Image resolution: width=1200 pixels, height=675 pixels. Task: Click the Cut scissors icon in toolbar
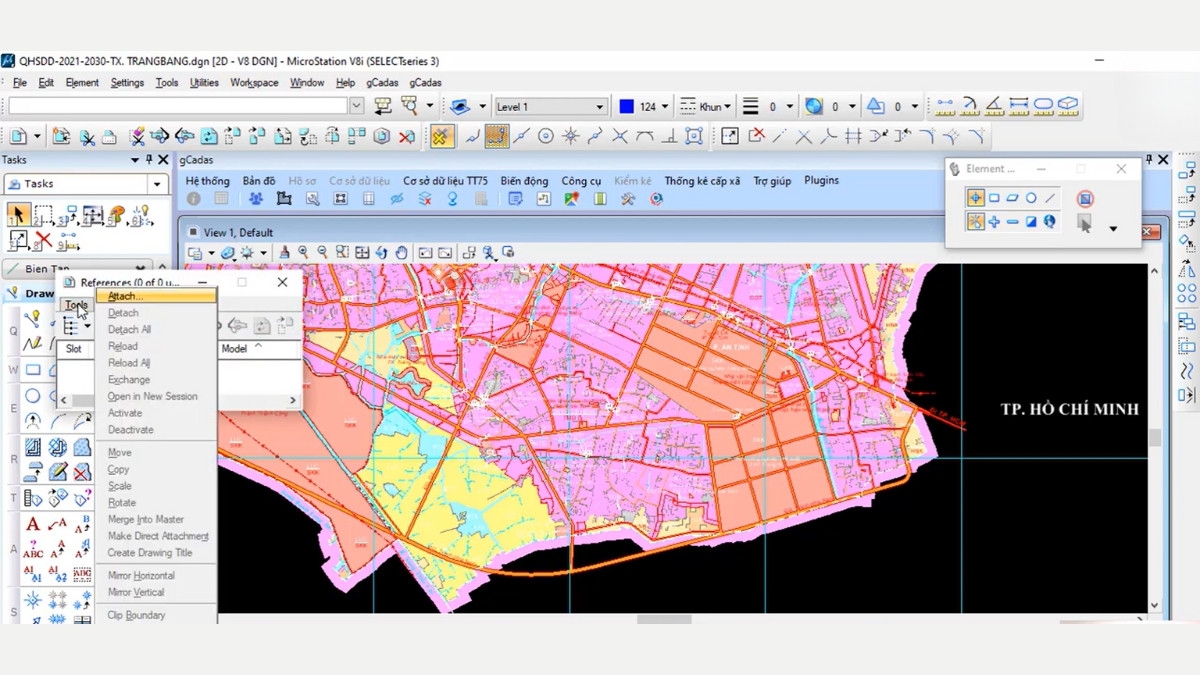87,136
